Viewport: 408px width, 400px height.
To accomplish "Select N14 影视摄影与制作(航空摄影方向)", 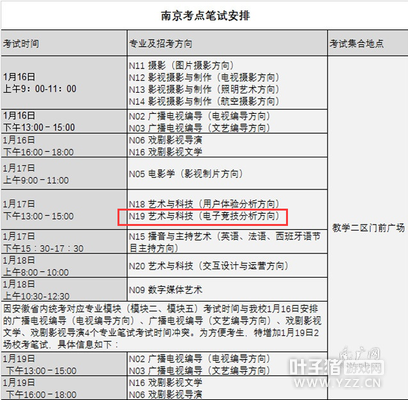I will click(204, 101).
